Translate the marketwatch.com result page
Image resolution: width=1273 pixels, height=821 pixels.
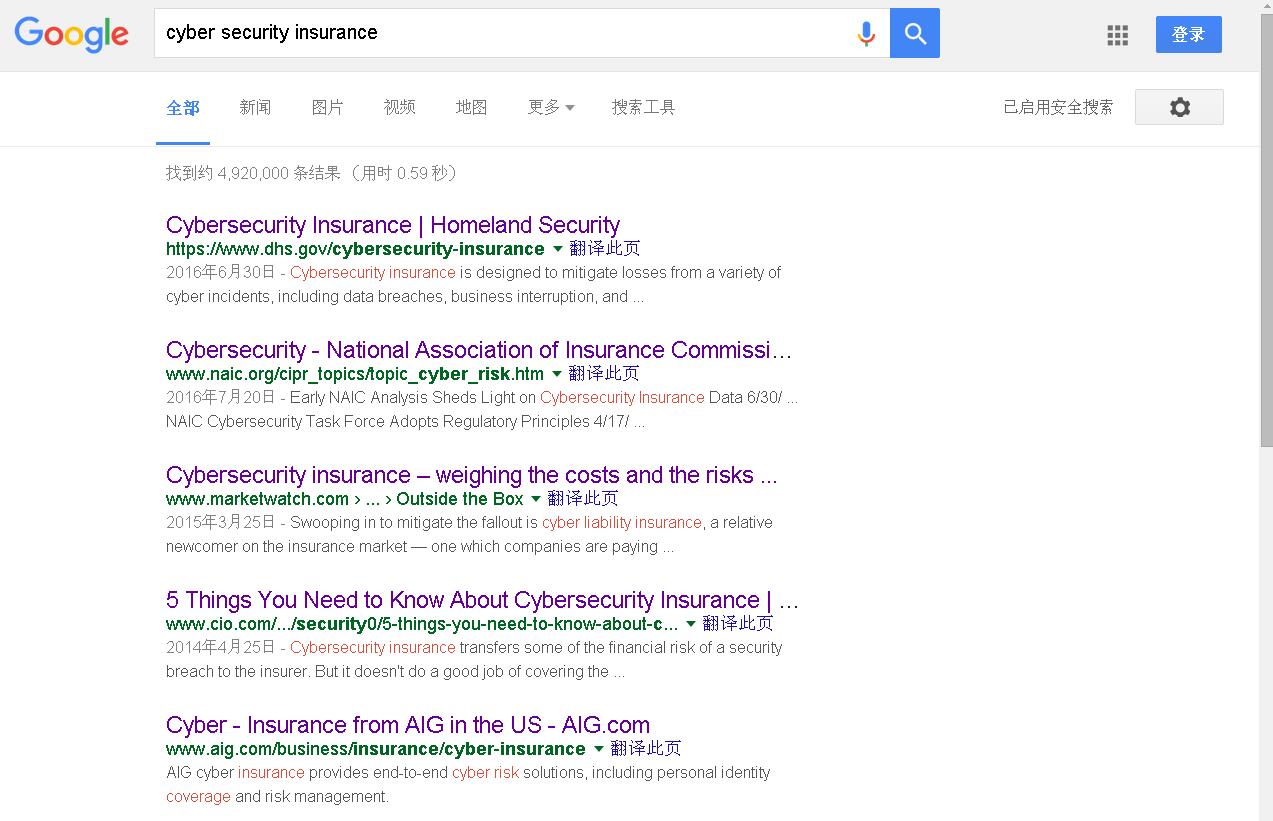(x=583, y=498)
